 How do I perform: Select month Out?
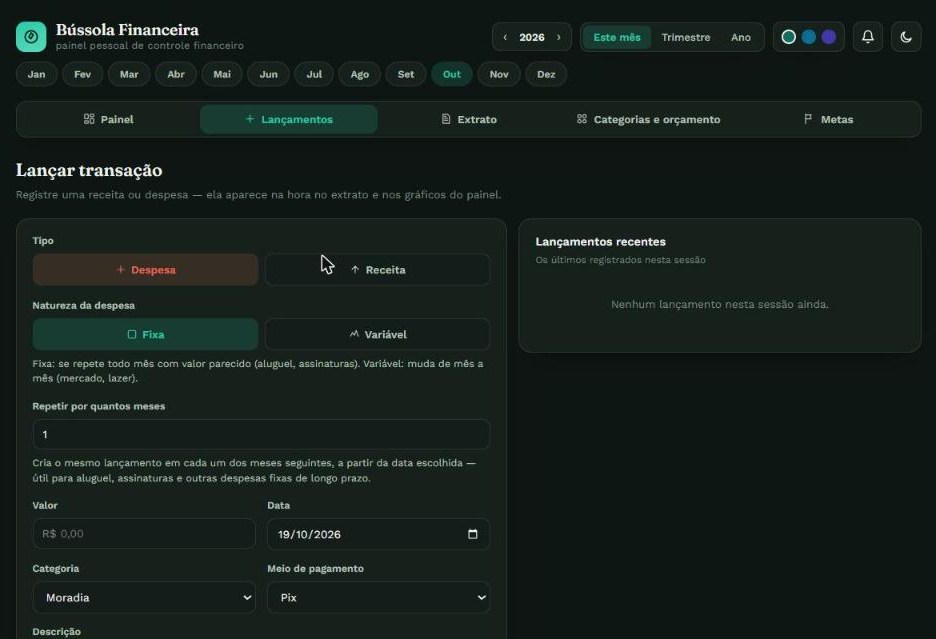pos(452,74)
